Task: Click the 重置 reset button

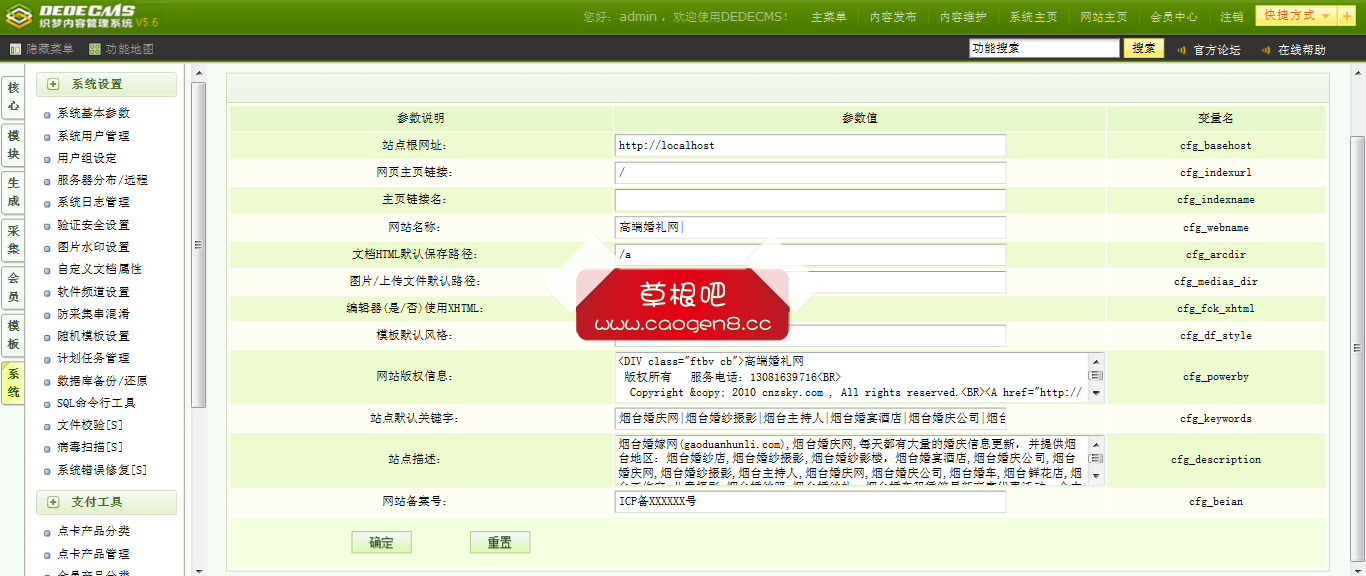Action: (x=500, y=541)
